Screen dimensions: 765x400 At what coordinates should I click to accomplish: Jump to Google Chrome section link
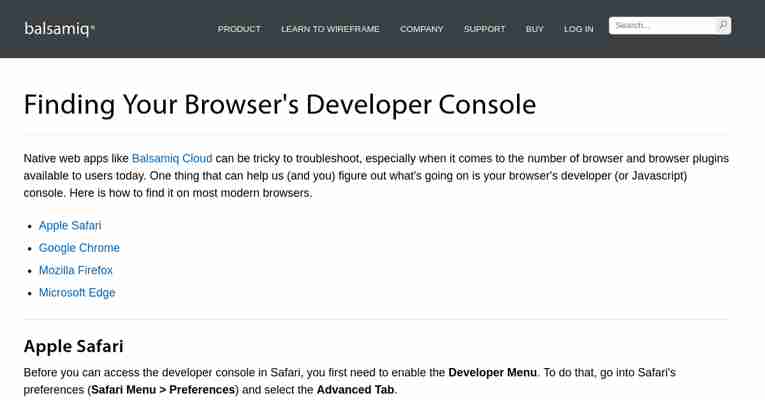point(79,248)
